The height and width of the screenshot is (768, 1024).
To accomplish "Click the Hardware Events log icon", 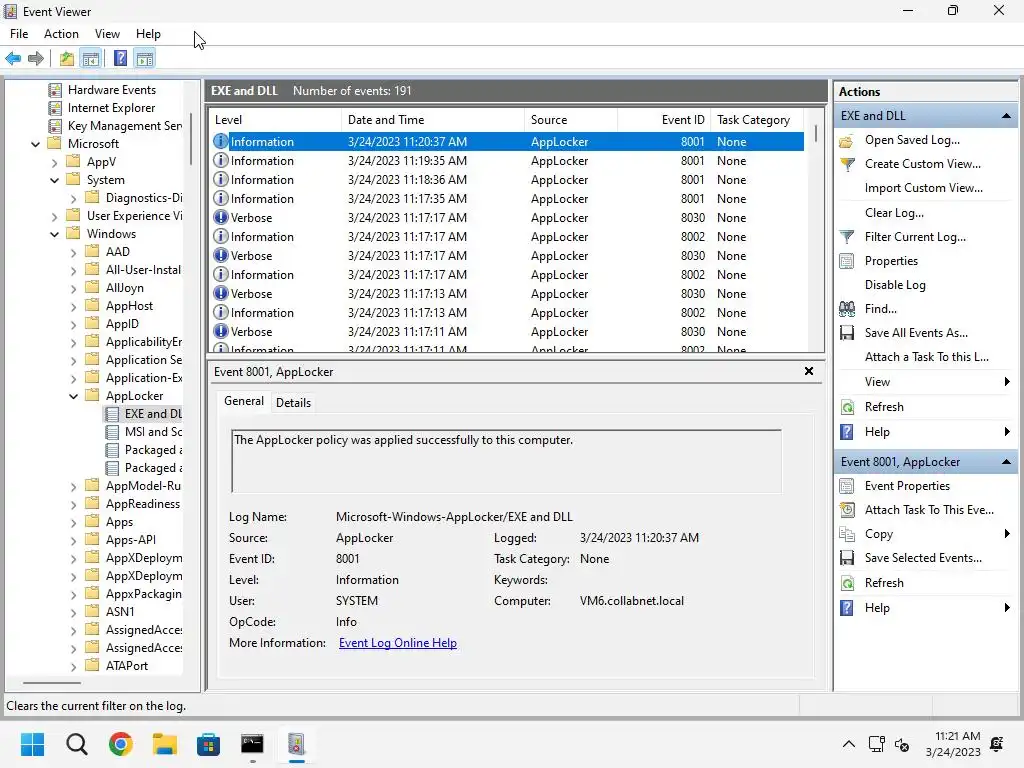I will coord(56,90).
